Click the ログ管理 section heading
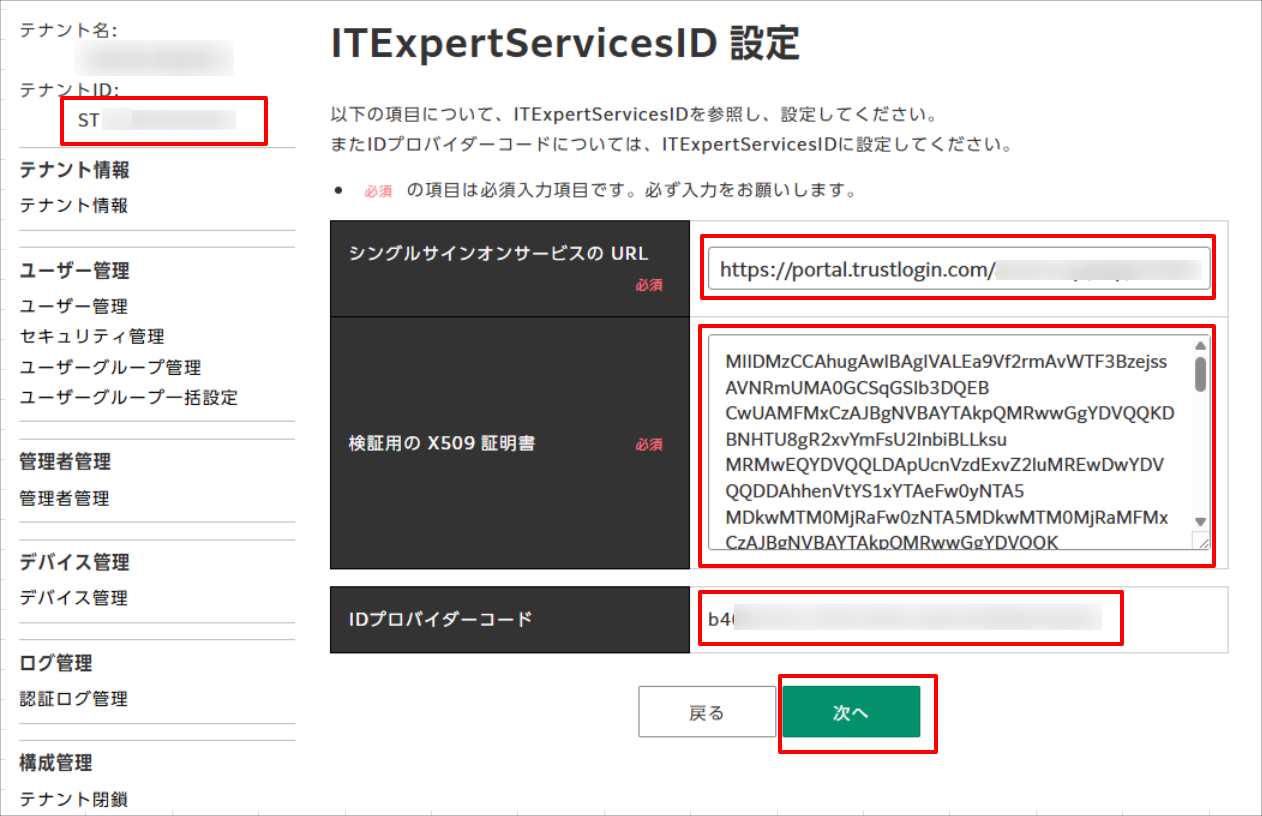The image size is (1262, 816). [x=56, y=662]
